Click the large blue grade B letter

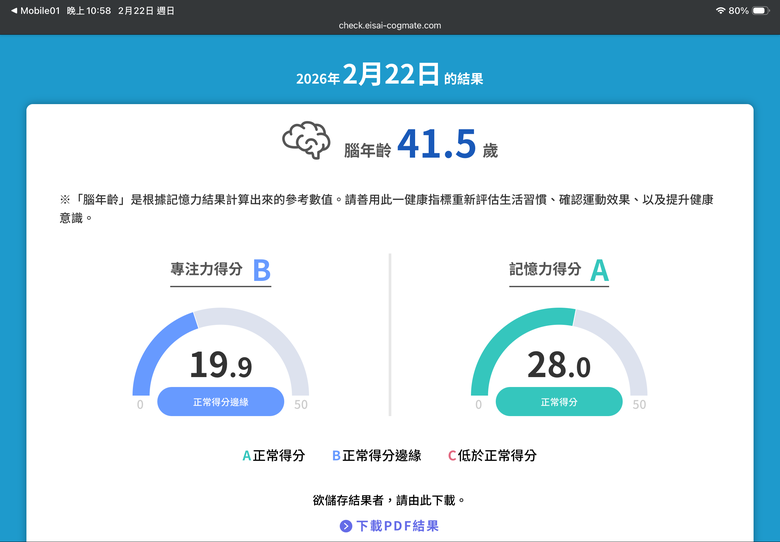[x=262, y=271]
